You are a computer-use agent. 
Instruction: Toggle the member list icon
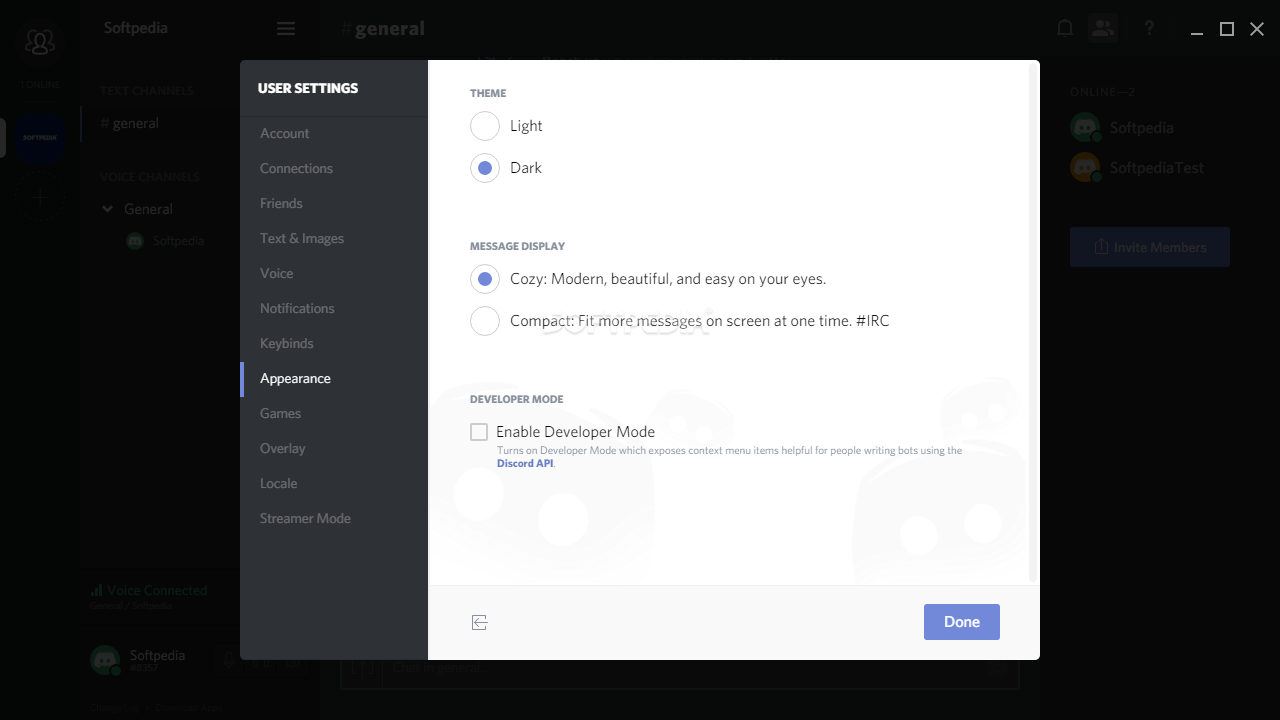tap(1103, 28)
